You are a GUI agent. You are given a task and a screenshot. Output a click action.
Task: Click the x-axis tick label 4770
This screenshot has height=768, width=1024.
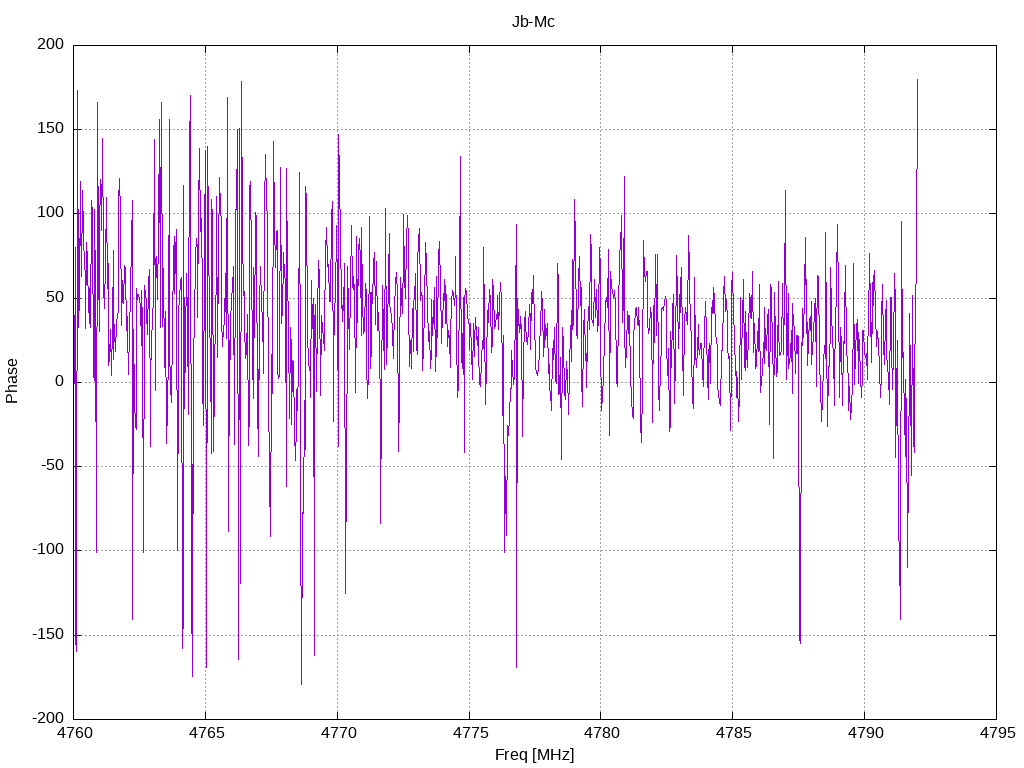[x=338, y=733]
